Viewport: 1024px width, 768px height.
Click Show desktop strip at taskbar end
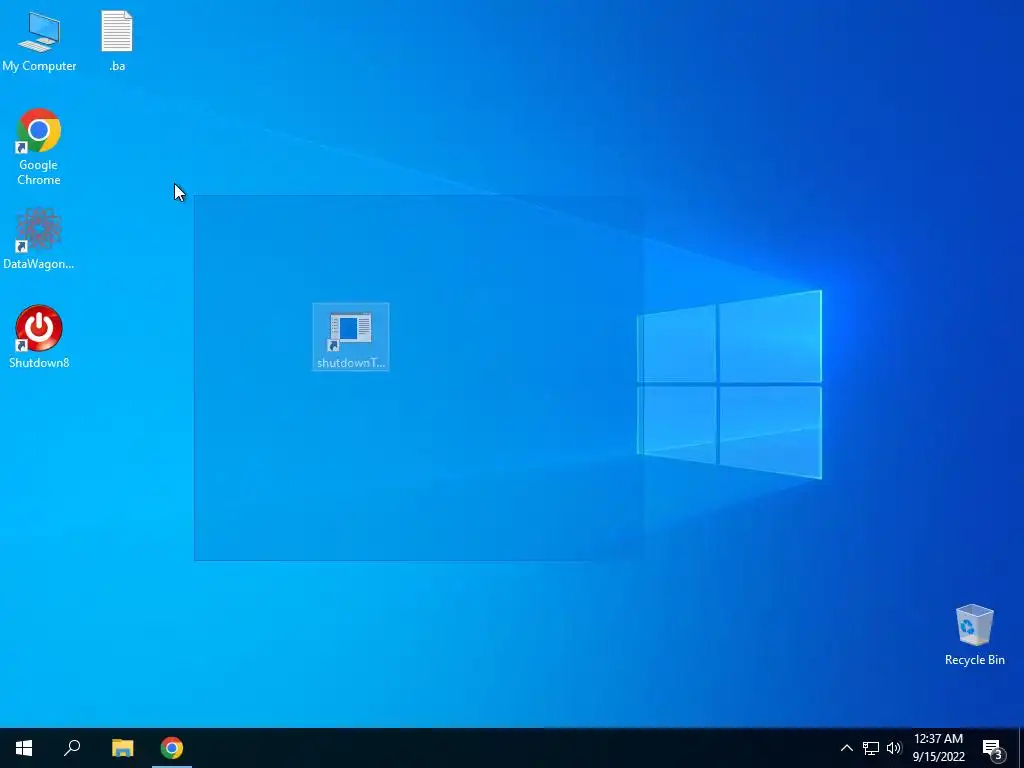point(1021,748)
